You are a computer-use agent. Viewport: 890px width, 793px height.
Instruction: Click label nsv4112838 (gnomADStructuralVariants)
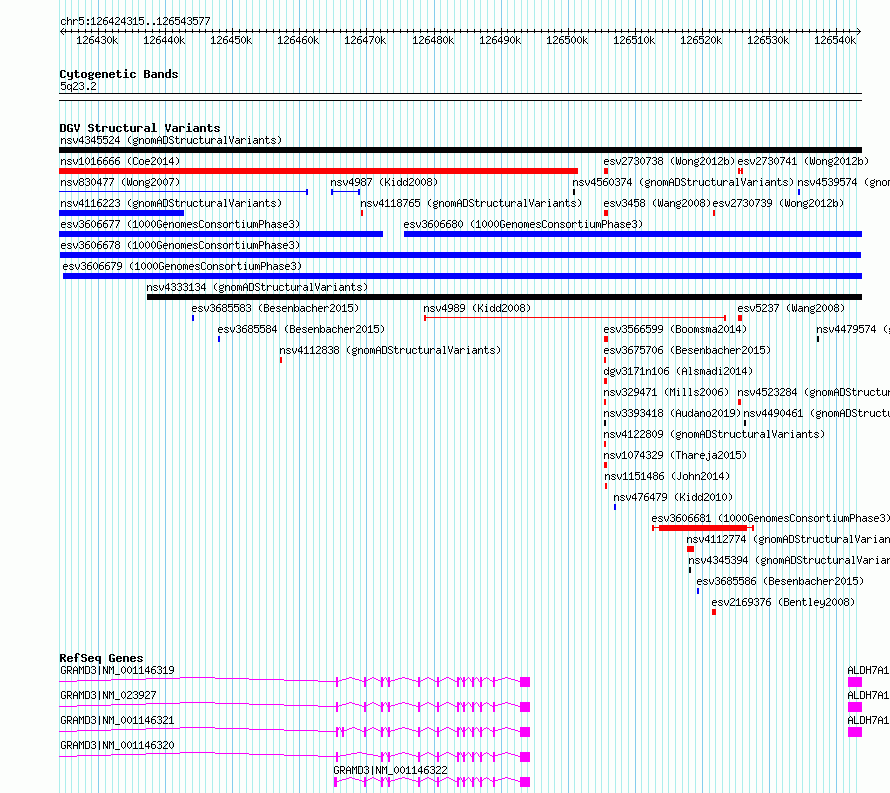[390, 350]
